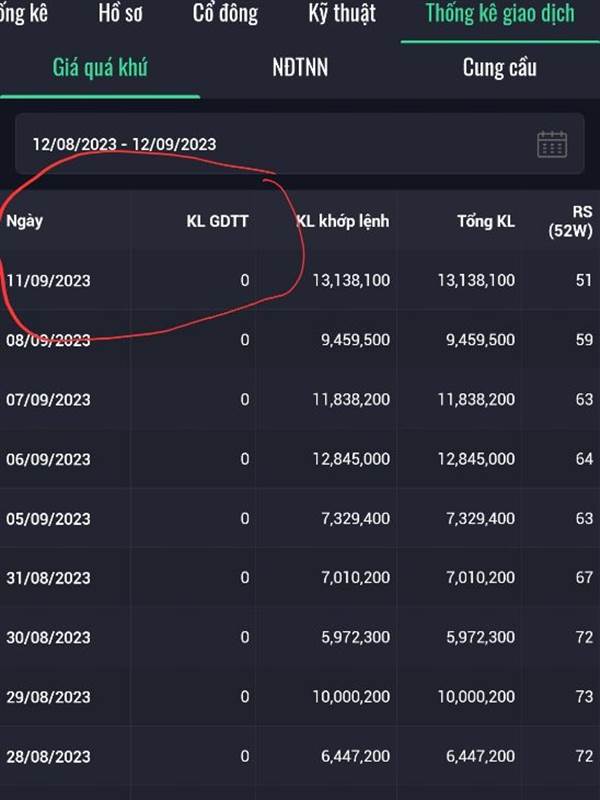
Task: Click total volume 10,000,200 cell
Action: click(476, 697)
